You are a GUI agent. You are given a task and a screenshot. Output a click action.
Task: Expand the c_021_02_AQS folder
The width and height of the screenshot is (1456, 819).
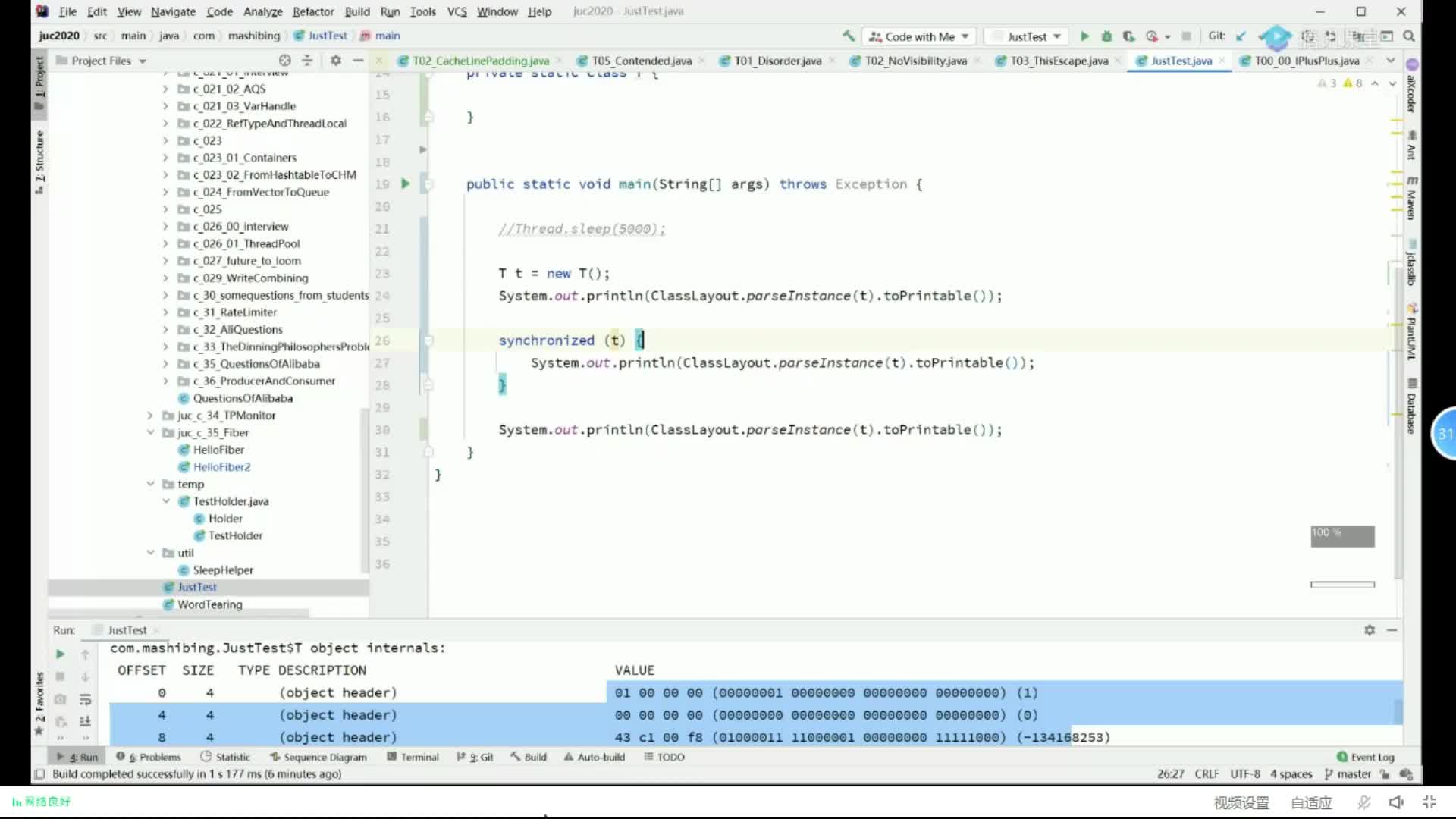[165, 89]
